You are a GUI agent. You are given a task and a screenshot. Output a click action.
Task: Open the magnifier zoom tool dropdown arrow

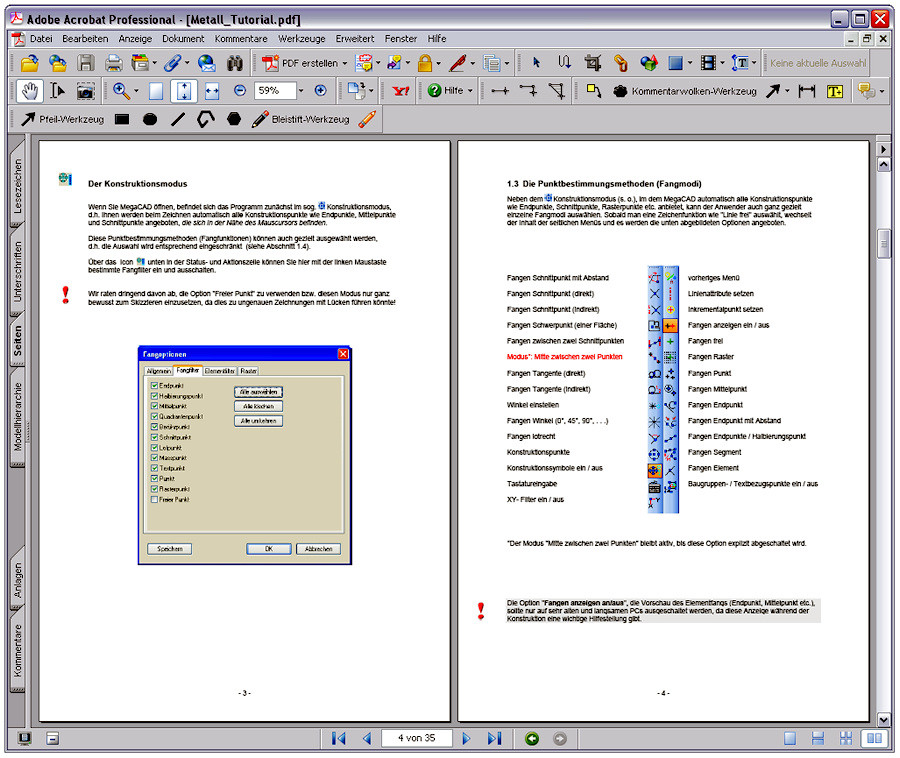(x=136, y=91)
